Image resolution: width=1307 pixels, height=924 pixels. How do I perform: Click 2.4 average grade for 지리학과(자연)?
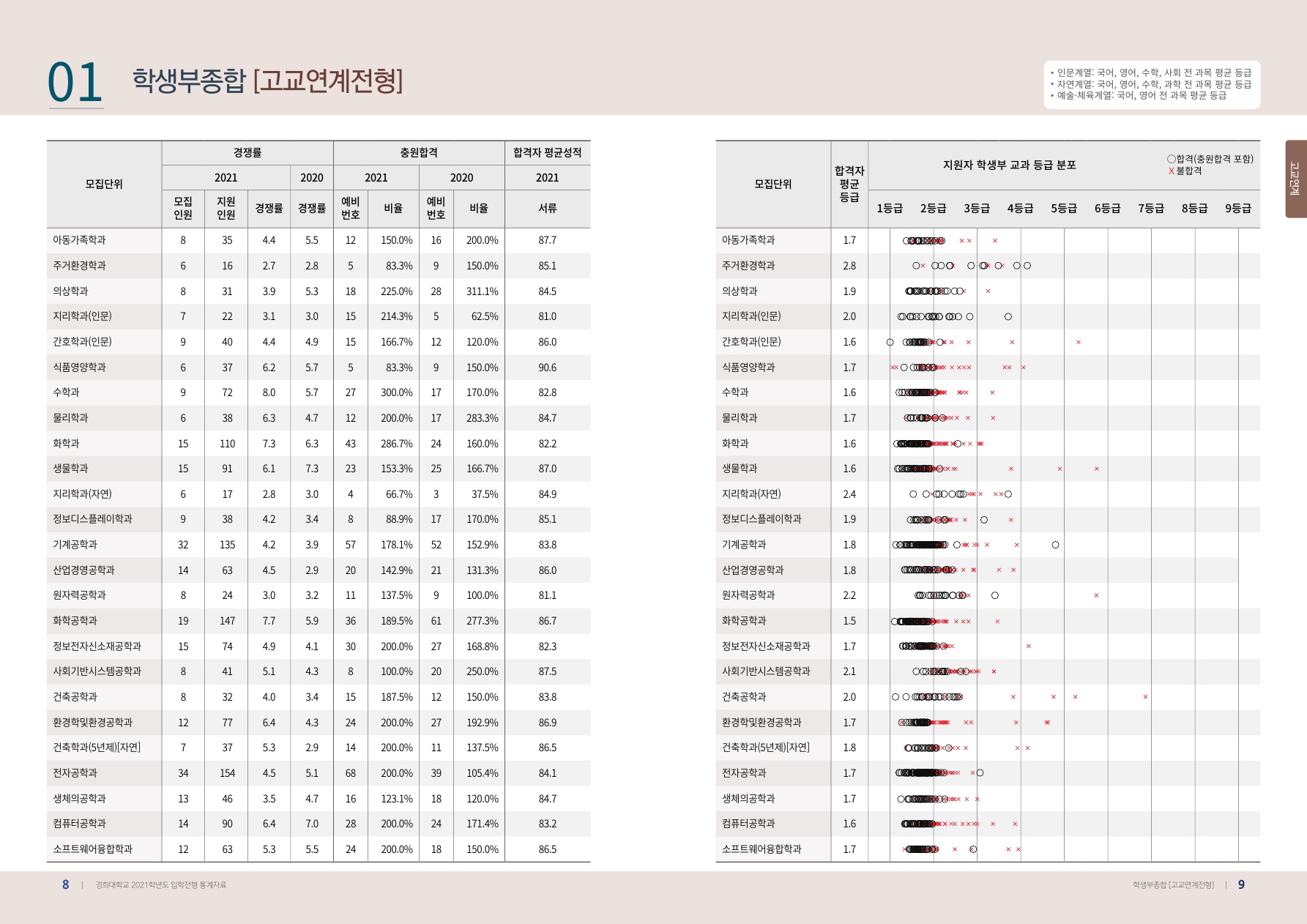849,494
